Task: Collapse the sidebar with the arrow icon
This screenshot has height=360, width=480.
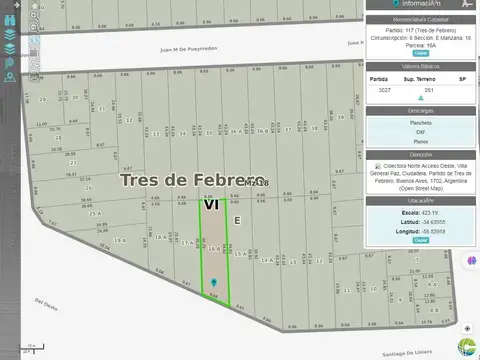Action: pyautogui.click(x=16, y=5)
